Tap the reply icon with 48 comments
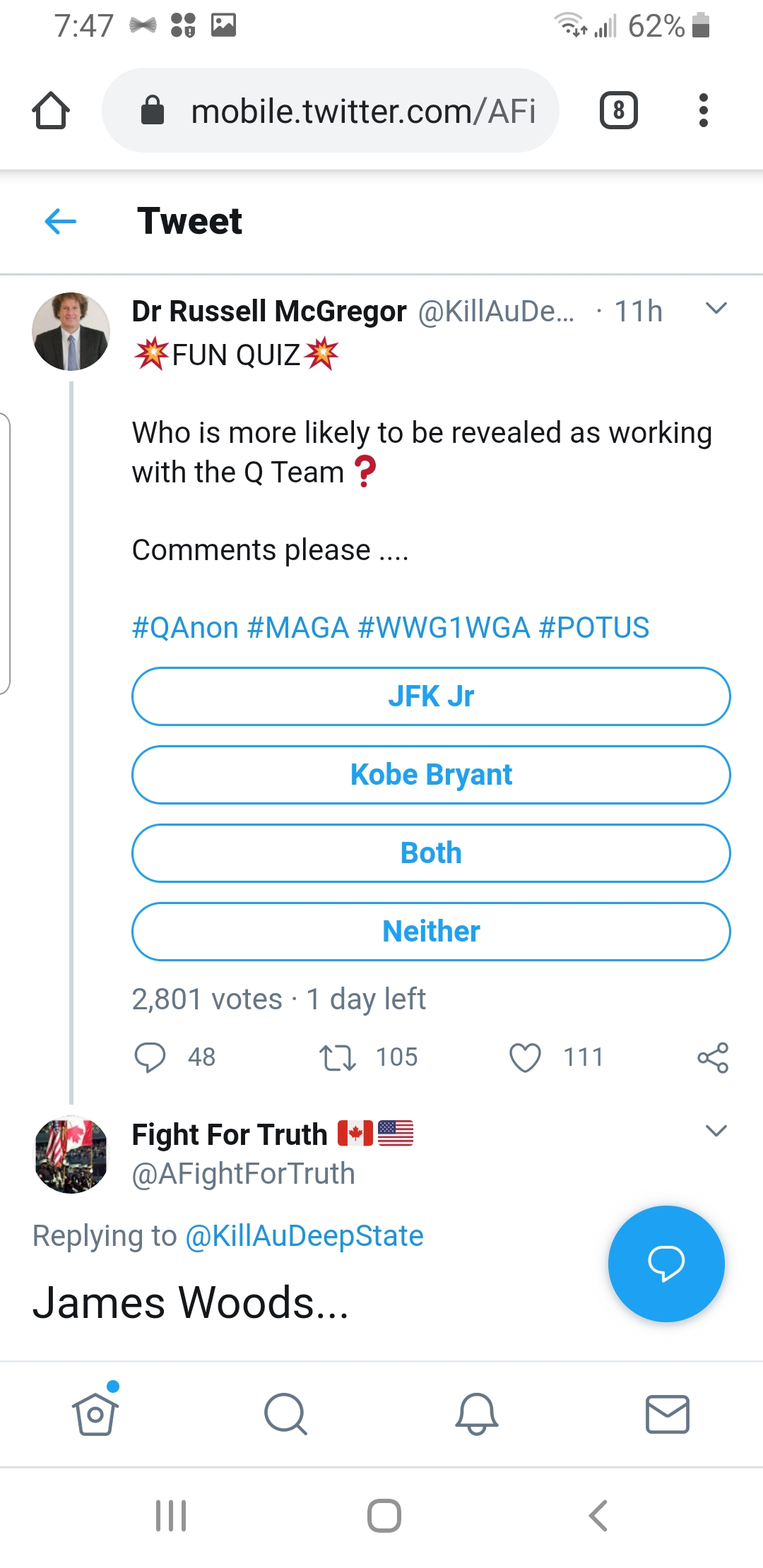763x1568 pixels. coord(150,1057)
